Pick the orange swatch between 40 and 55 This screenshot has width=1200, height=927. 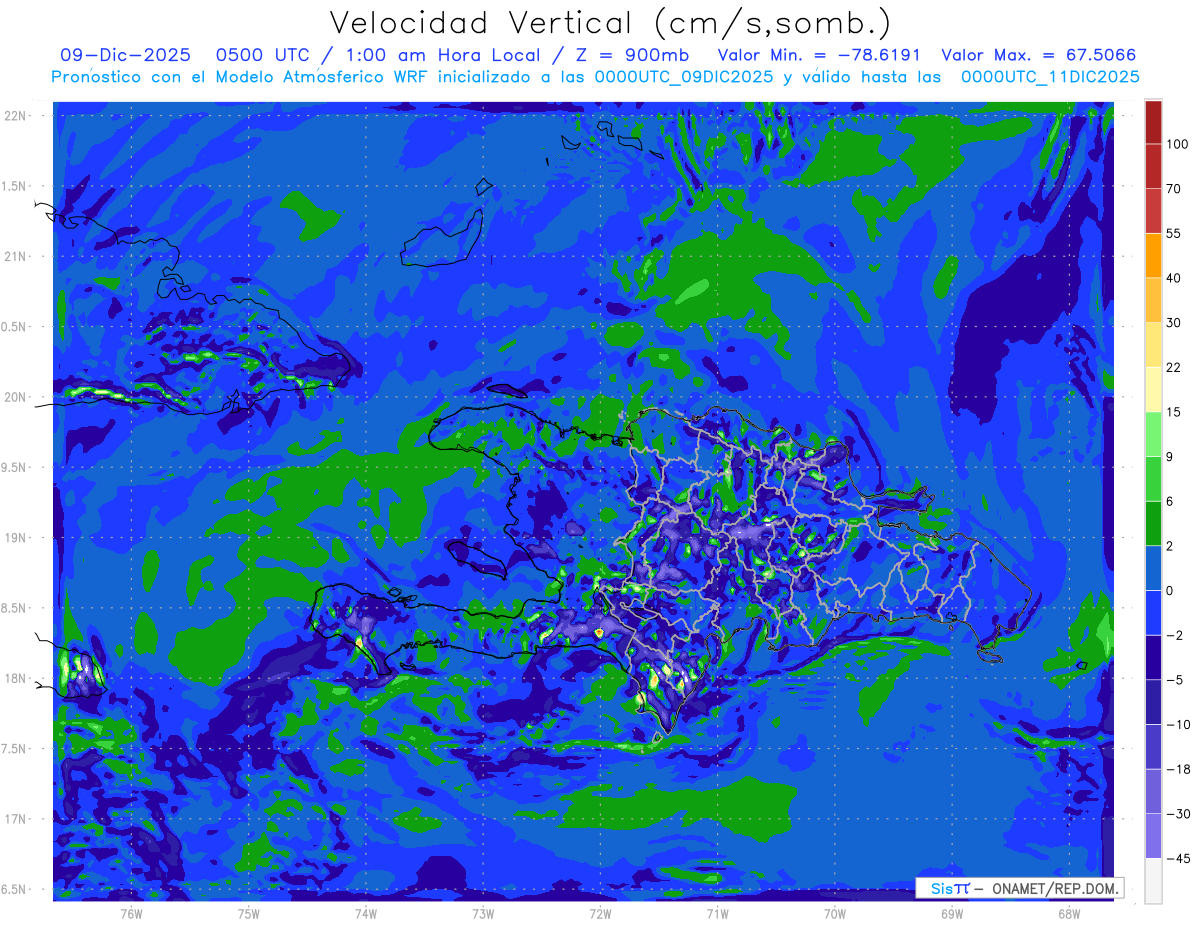[1153, 255]
